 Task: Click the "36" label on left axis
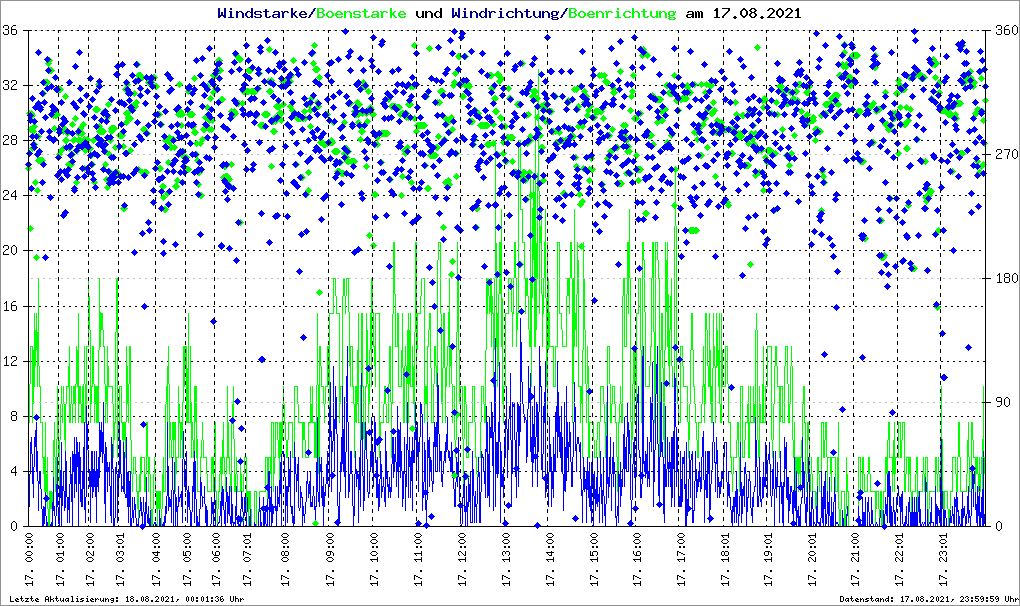pyautogui.click(x=11, y=31)
